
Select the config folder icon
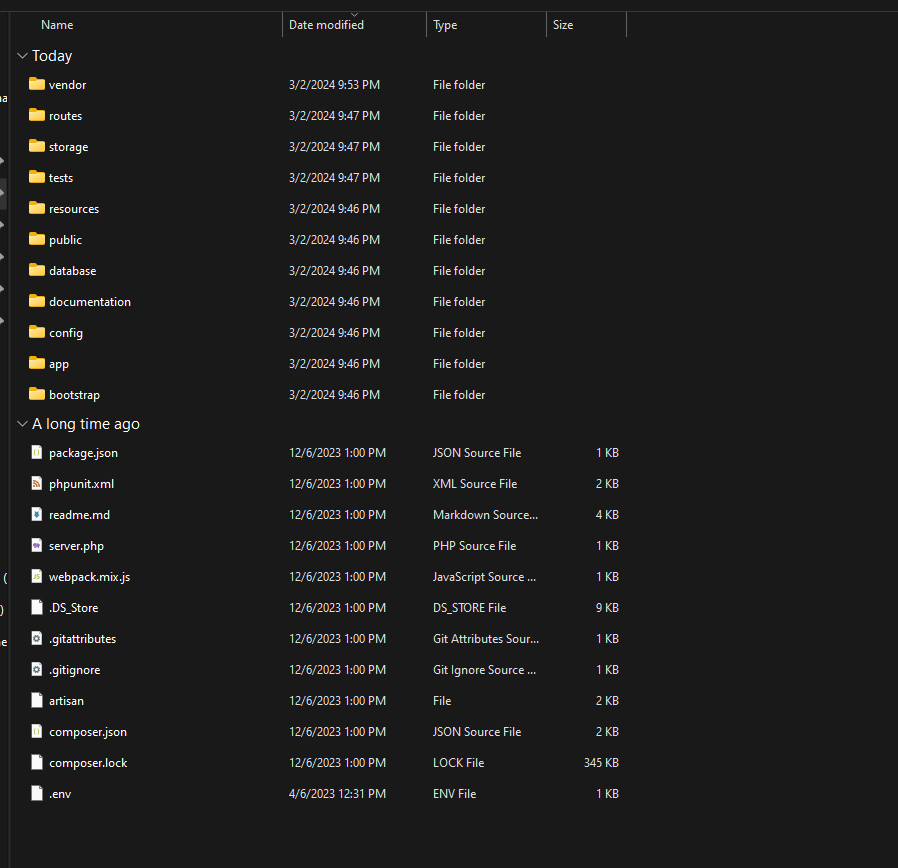tap(37, 332)
